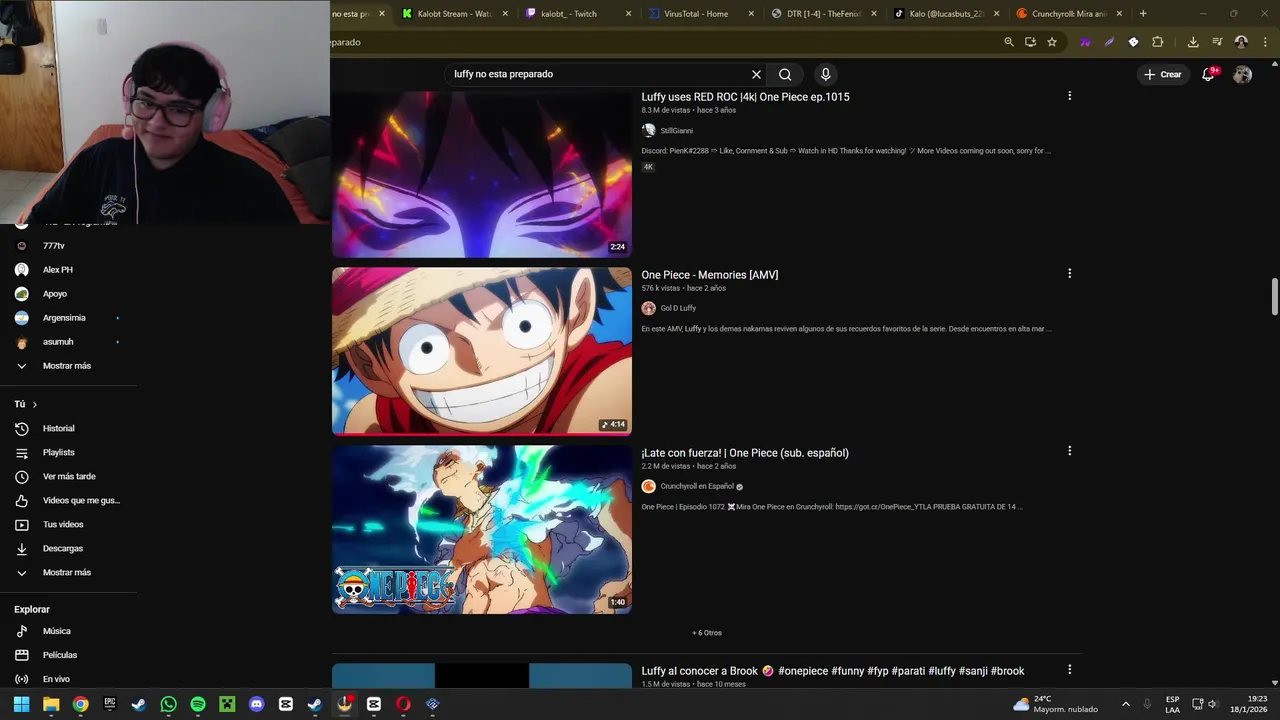Open options menu for ¡Late con fuerza!
This screenshot has width=1280, height=720.
[1069, 451]
